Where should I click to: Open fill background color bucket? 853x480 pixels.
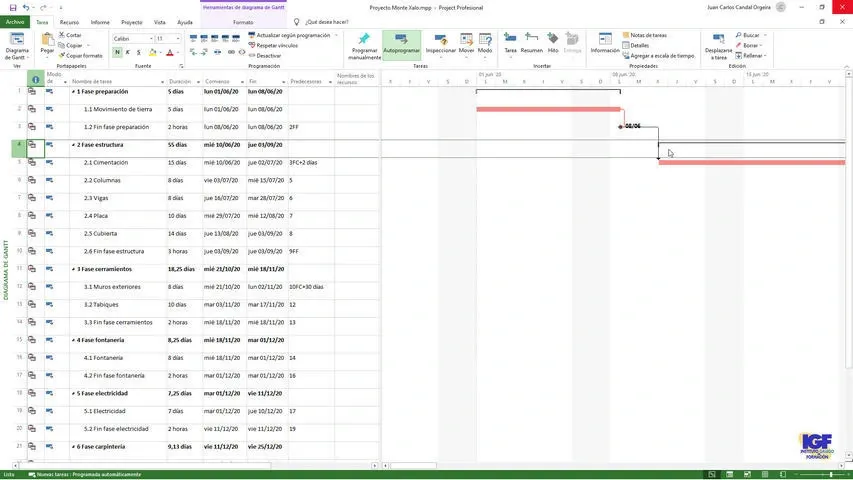[x=152, y=52]
